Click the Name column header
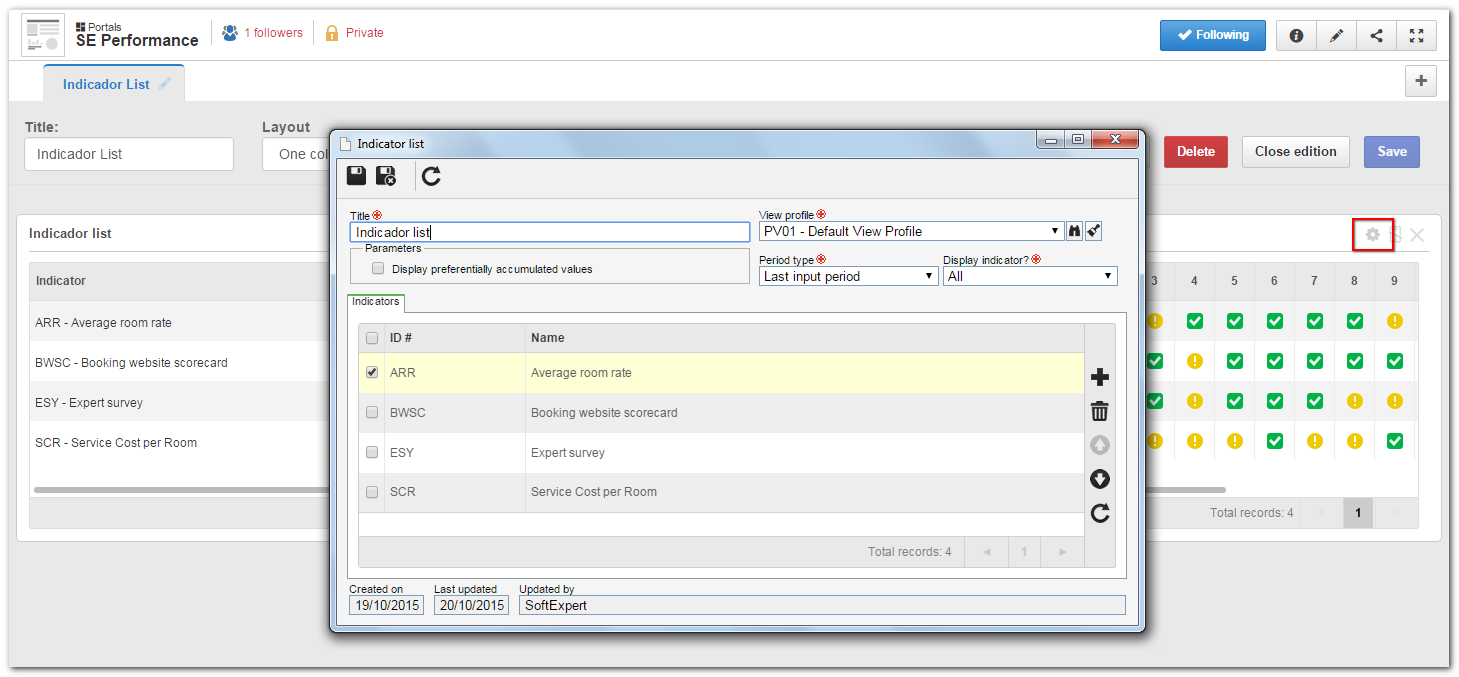The width and height of the screenshot is (1459, 677). 805,338
